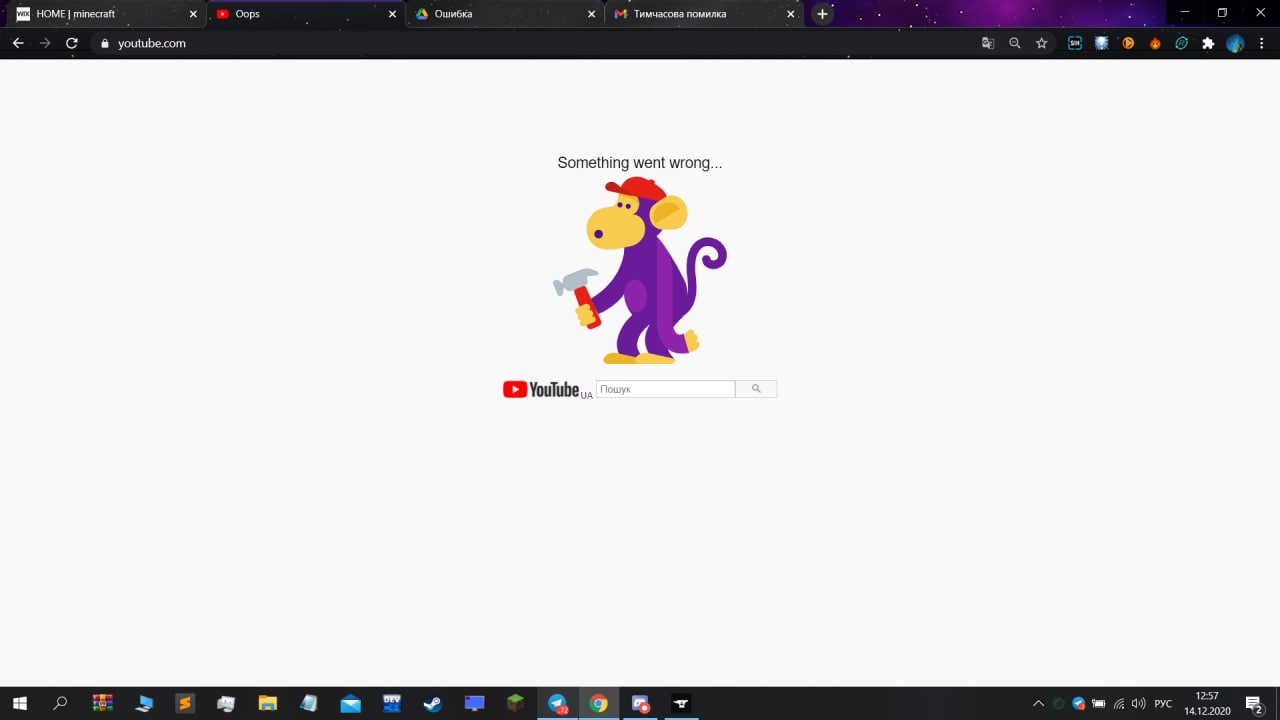Image resolution: width=1280 pixels, height=720 pixels.
Task: Open WinRAR from the taskbar
Action: 103,704
